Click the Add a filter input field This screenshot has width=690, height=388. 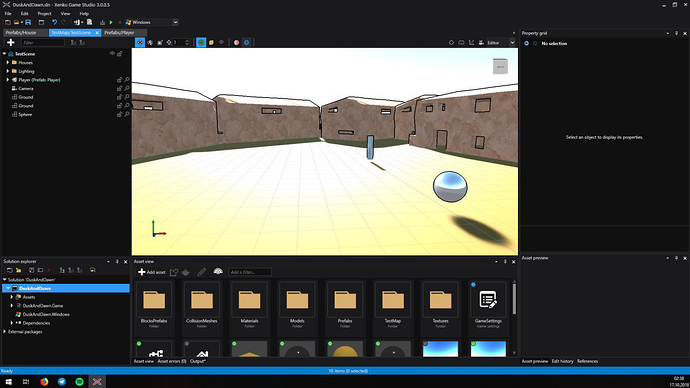(250, 272)
